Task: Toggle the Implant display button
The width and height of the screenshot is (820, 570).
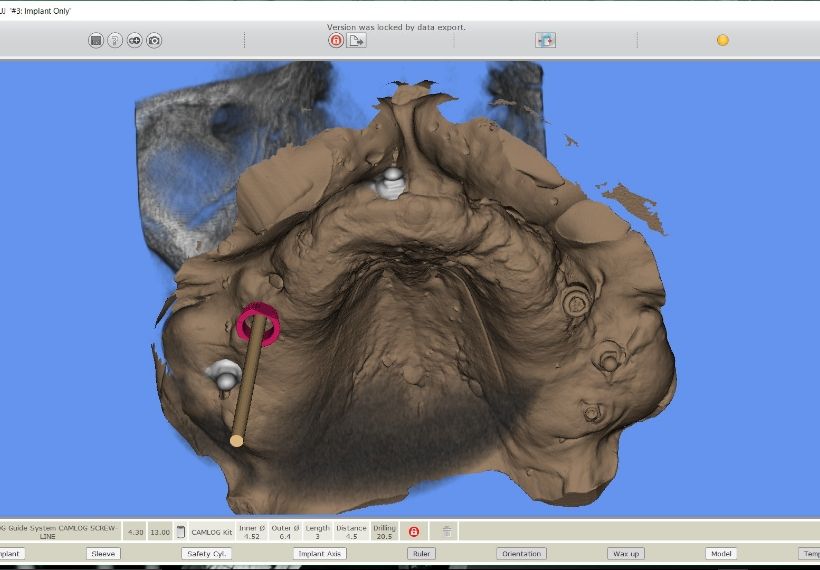Action: pyautogui.click(x=10, y=553)
